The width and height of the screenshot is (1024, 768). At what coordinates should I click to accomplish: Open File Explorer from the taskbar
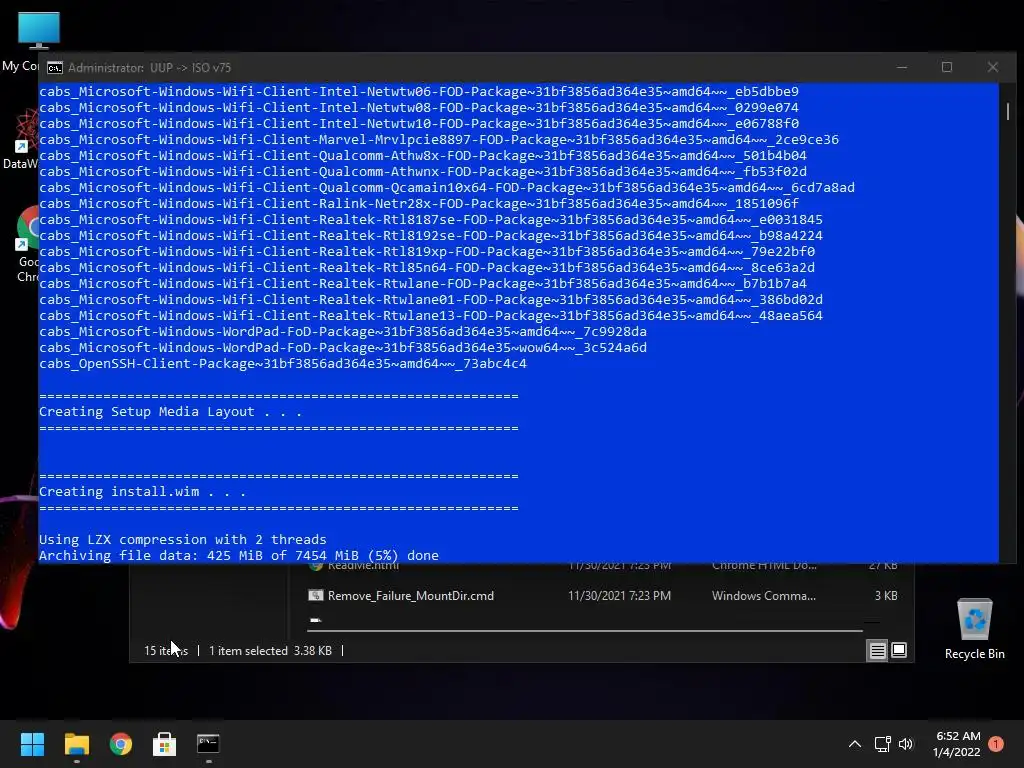[76, 744]
